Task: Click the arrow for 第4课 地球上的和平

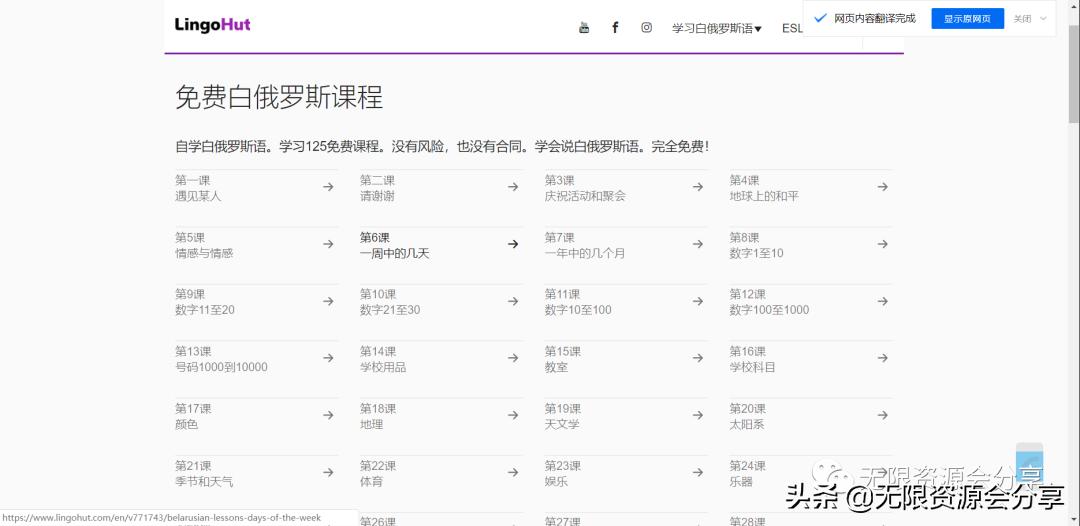Action: 882,187
